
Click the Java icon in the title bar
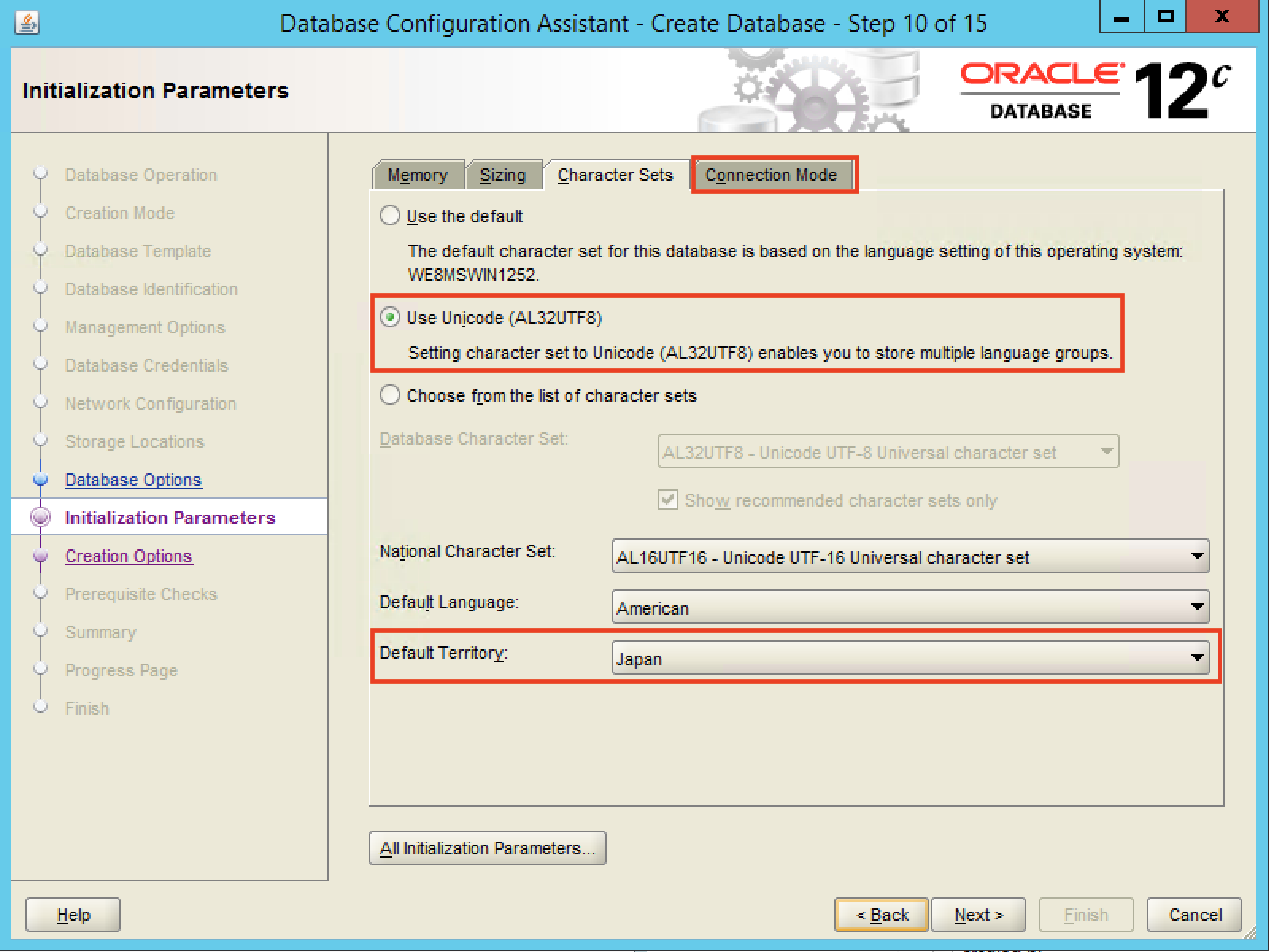(27, 22)
